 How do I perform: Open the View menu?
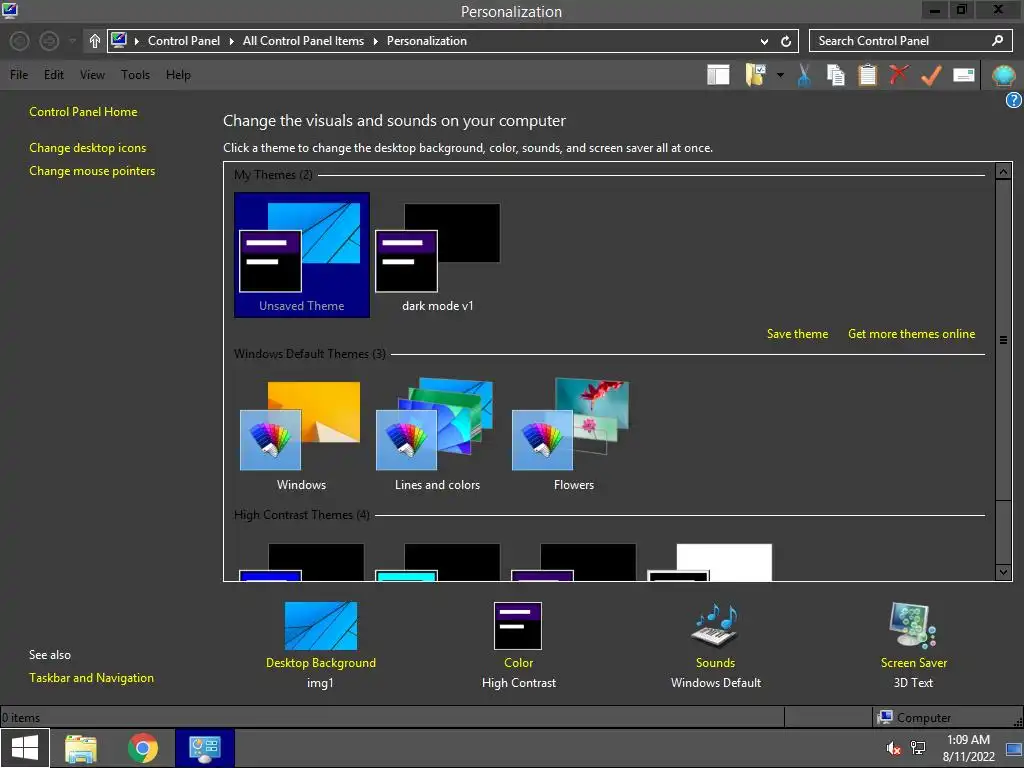pyautogui.click(x=92, y=75)
